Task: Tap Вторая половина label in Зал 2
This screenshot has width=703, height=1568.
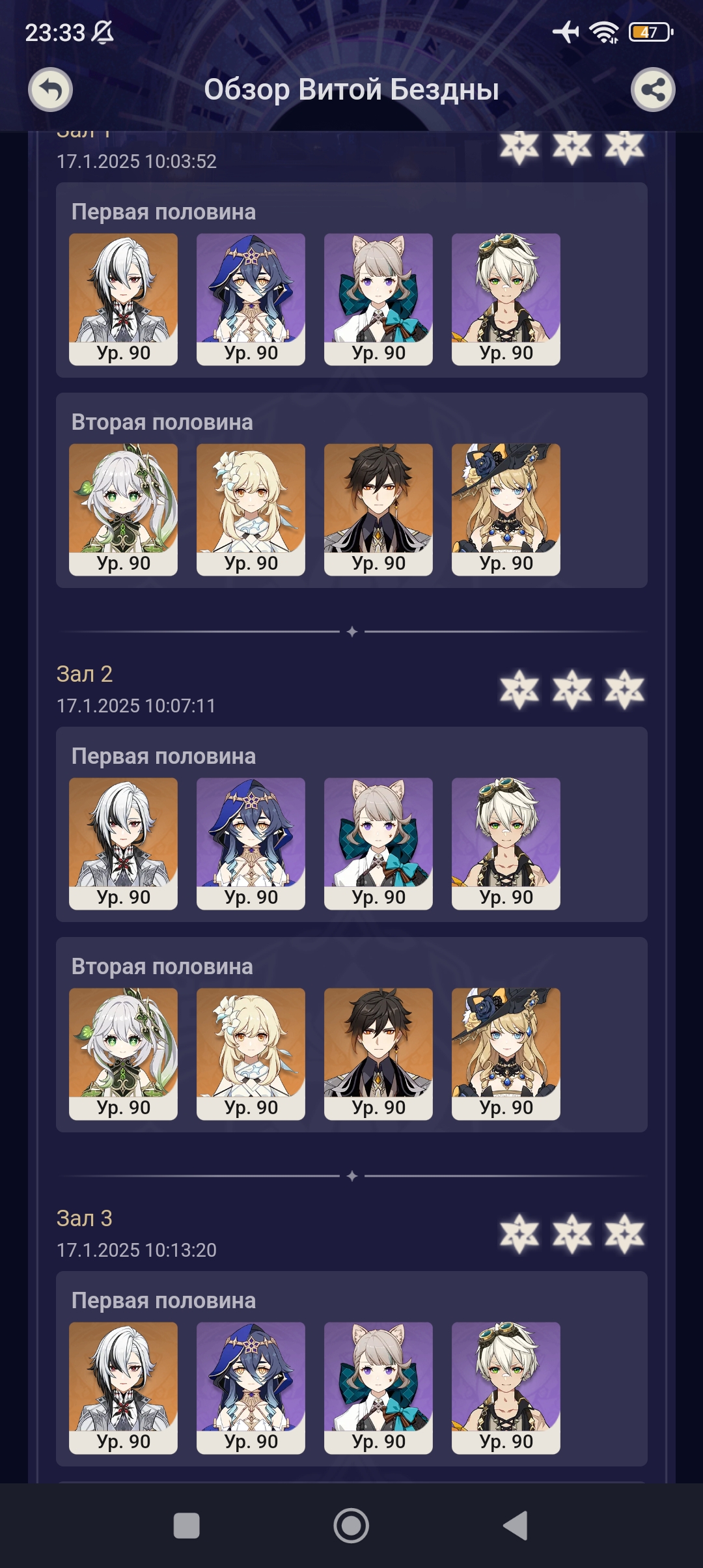Action: click(162, 966)
